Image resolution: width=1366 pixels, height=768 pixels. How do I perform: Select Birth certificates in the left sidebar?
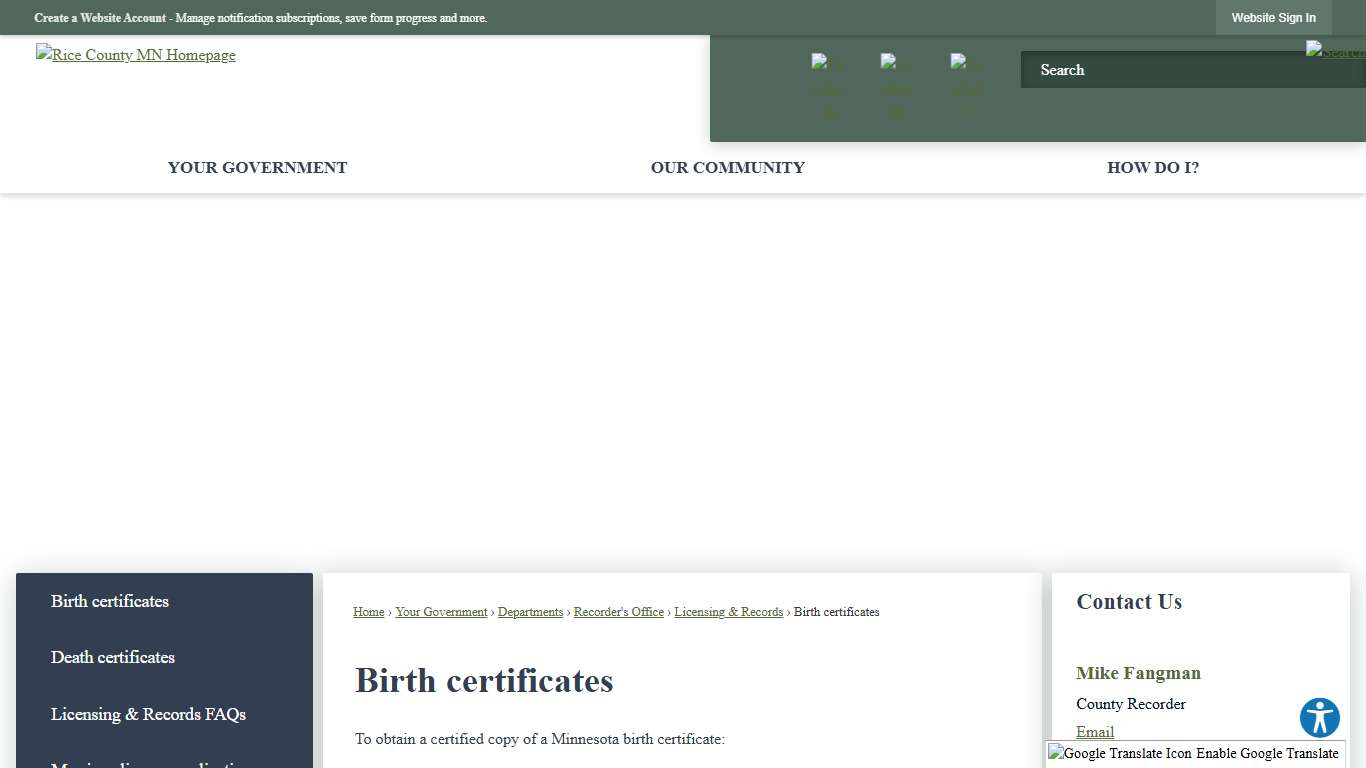click(x=109, y=601)
